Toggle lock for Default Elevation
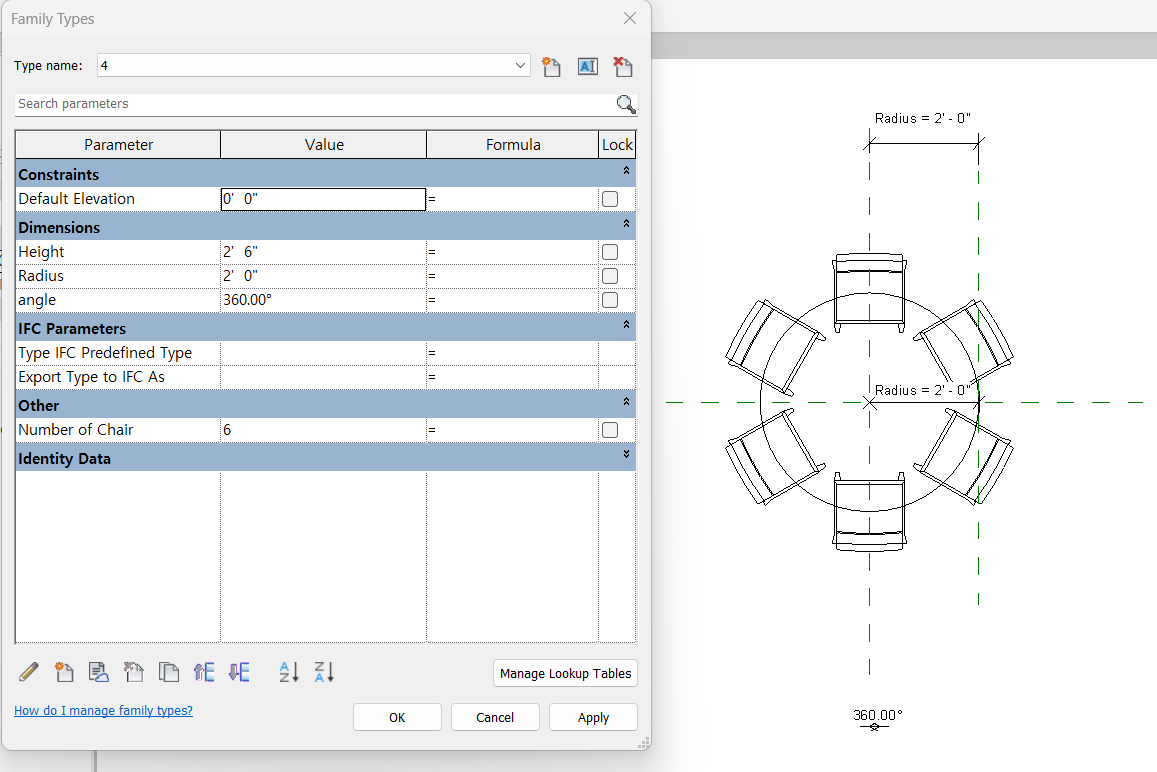 click(x=609, y=199)
